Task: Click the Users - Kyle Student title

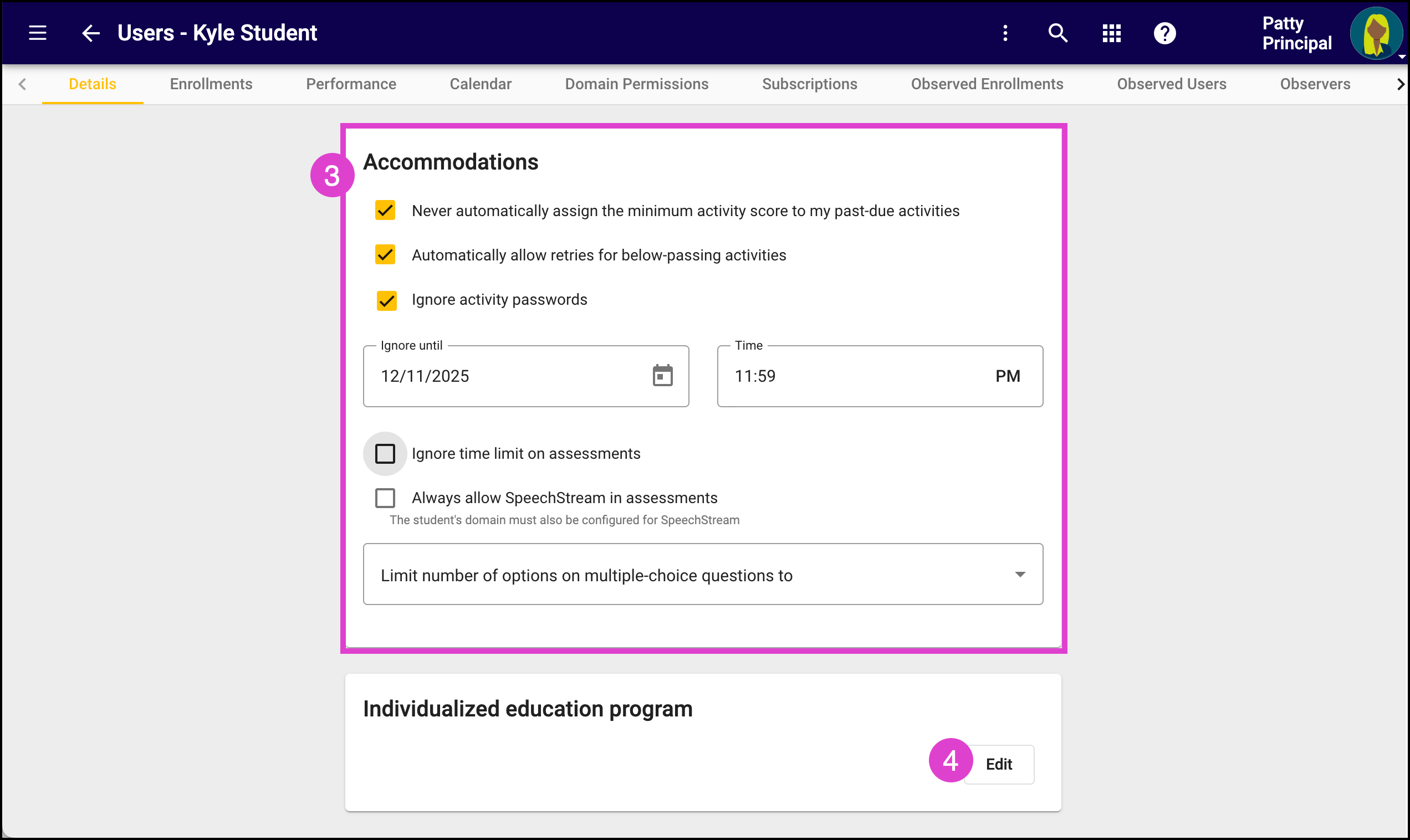Action: tap(217, 33)
